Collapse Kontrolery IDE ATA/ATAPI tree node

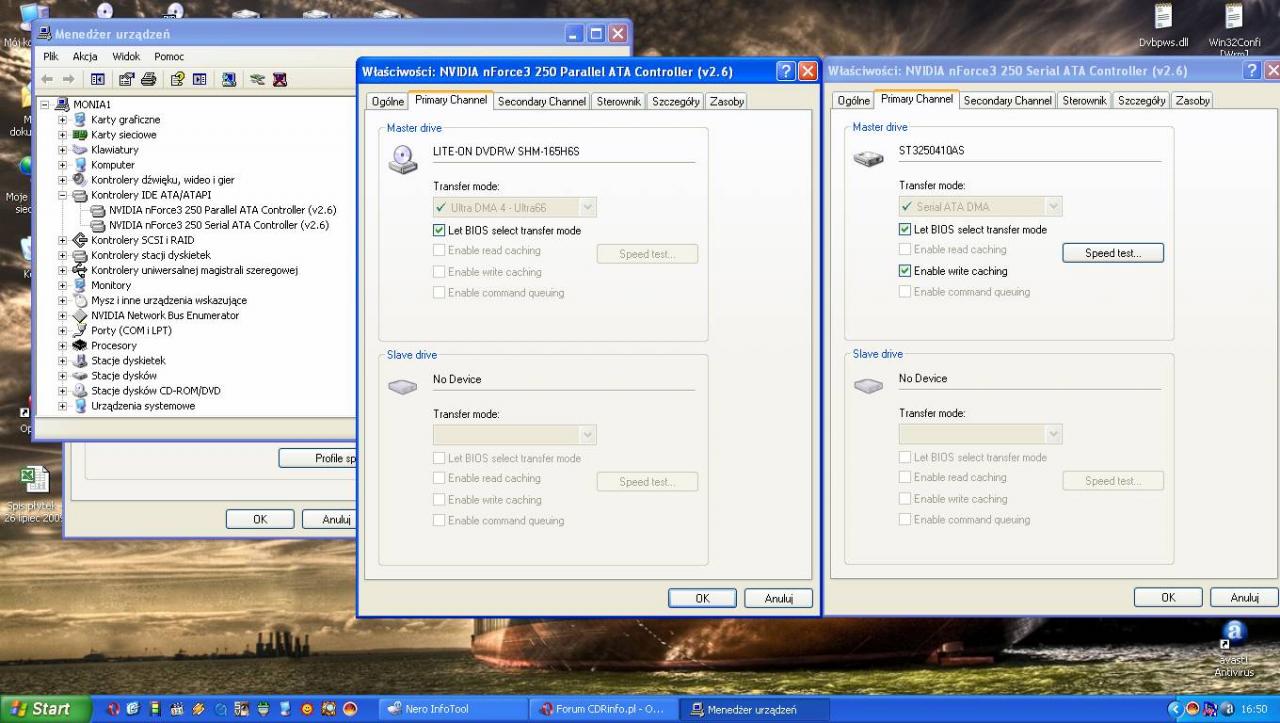point(62,195)
